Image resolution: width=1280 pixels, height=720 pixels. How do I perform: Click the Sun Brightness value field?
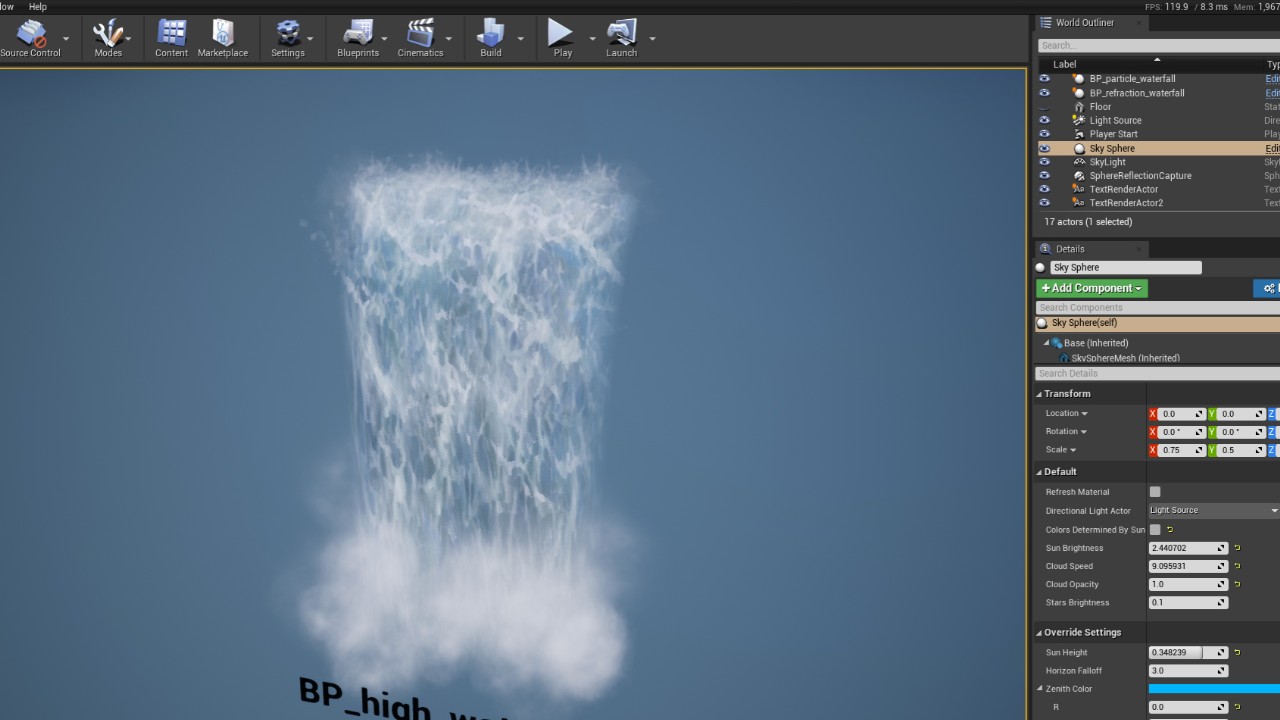click(1182, 548)
